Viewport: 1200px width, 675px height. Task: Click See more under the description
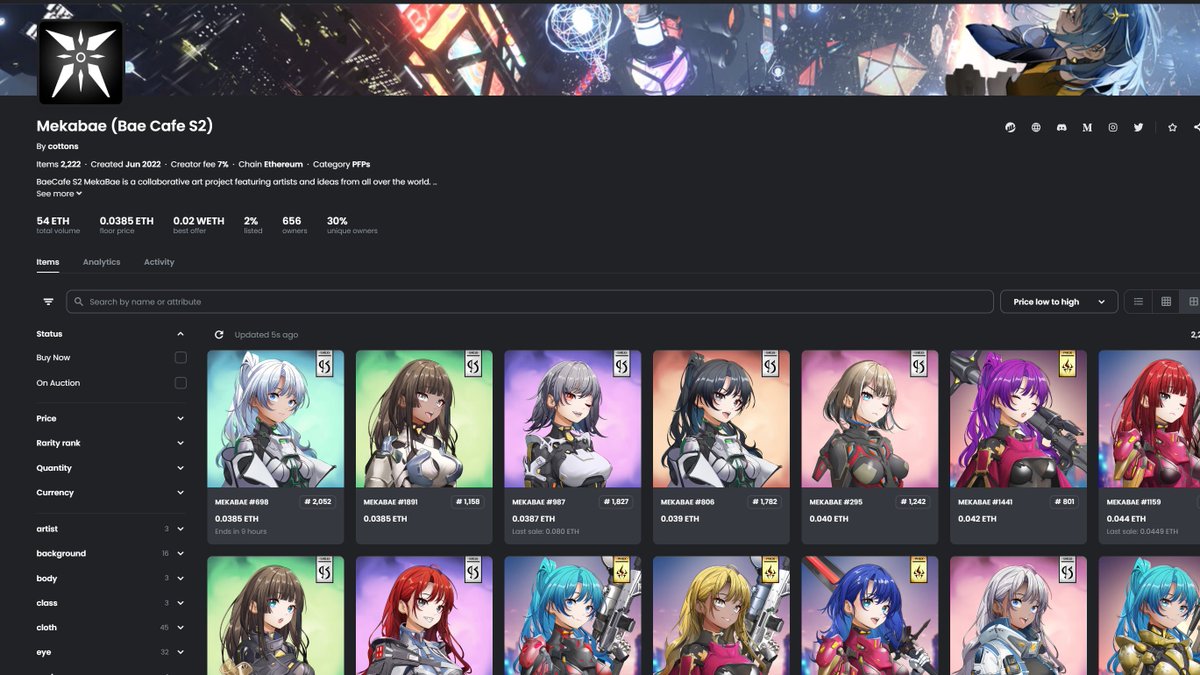tap(59, 194)
